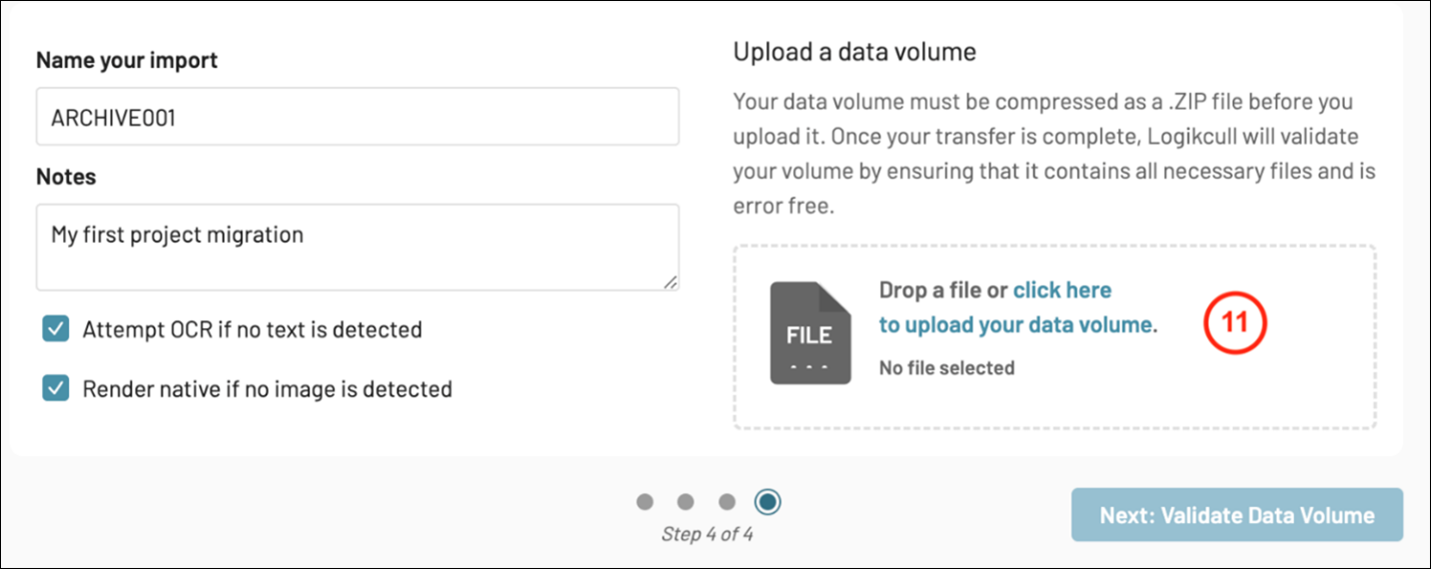1431x569 pixels.
Task: Click the 'Attempt OCR if no text is detected' label
Action: (x=252, y=329)
